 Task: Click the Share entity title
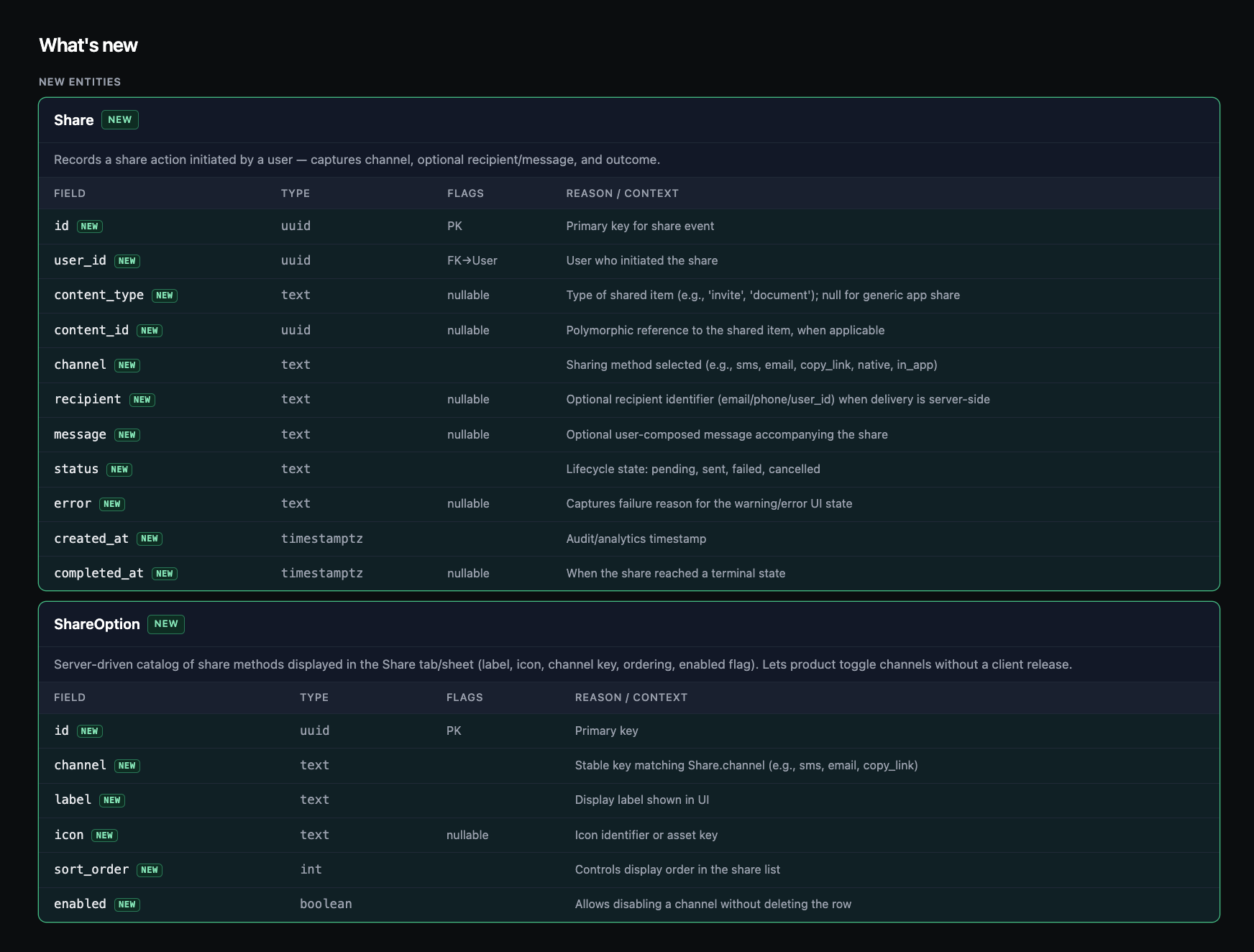74,120
